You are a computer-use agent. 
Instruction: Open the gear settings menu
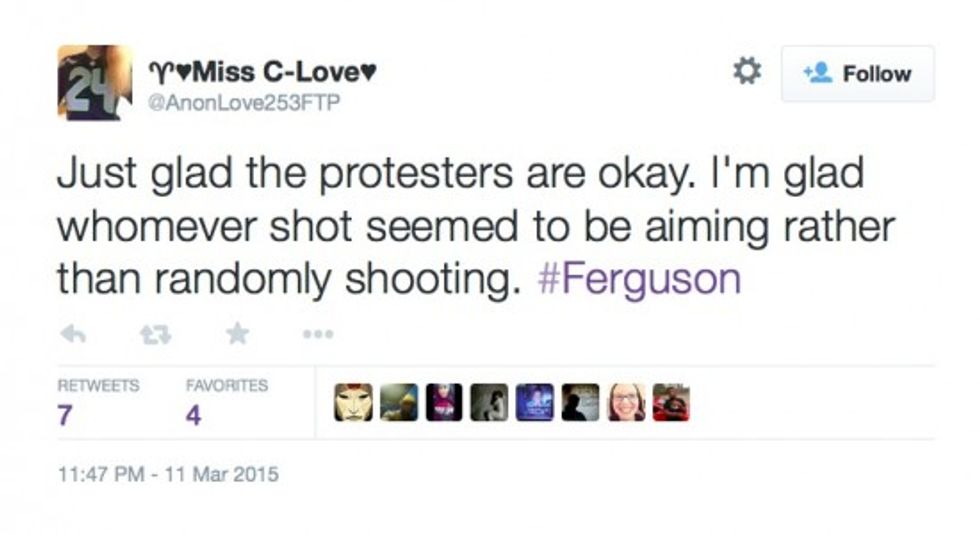[x=747, y=72]
